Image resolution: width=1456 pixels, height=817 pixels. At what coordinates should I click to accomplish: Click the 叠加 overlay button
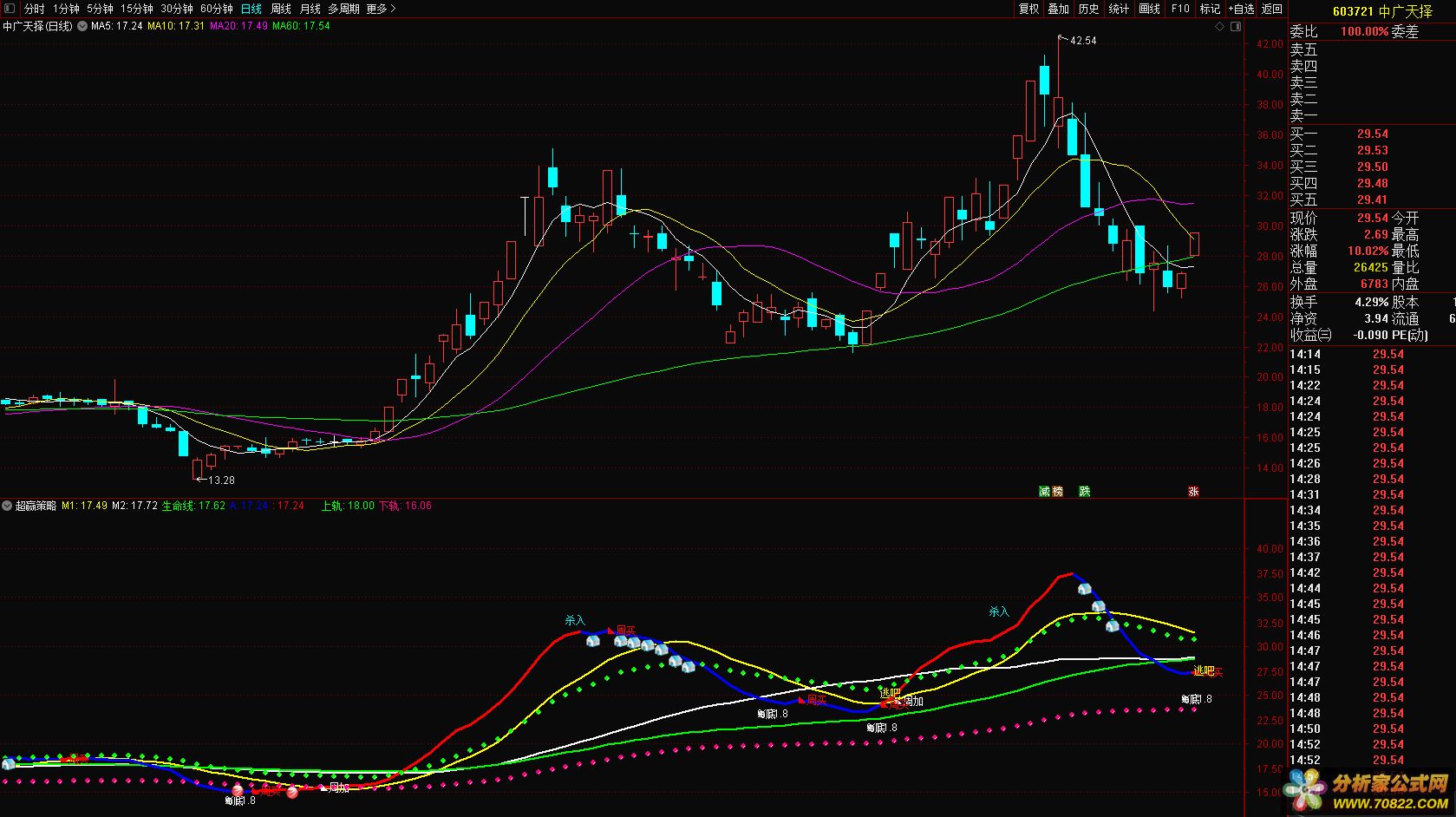(1059, 9)
